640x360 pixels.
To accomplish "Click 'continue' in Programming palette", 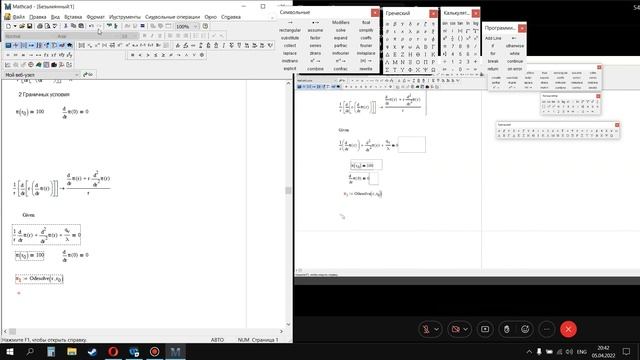I will pyautogui.click(x=515, y=61).
